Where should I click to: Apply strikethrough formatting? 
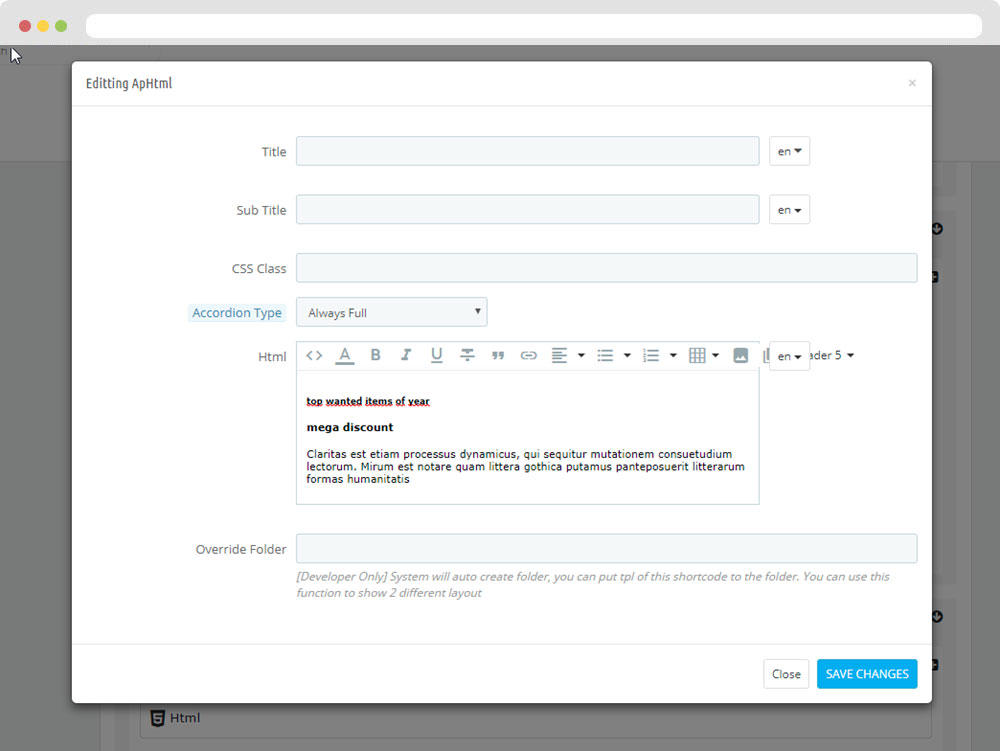[467, 355]
